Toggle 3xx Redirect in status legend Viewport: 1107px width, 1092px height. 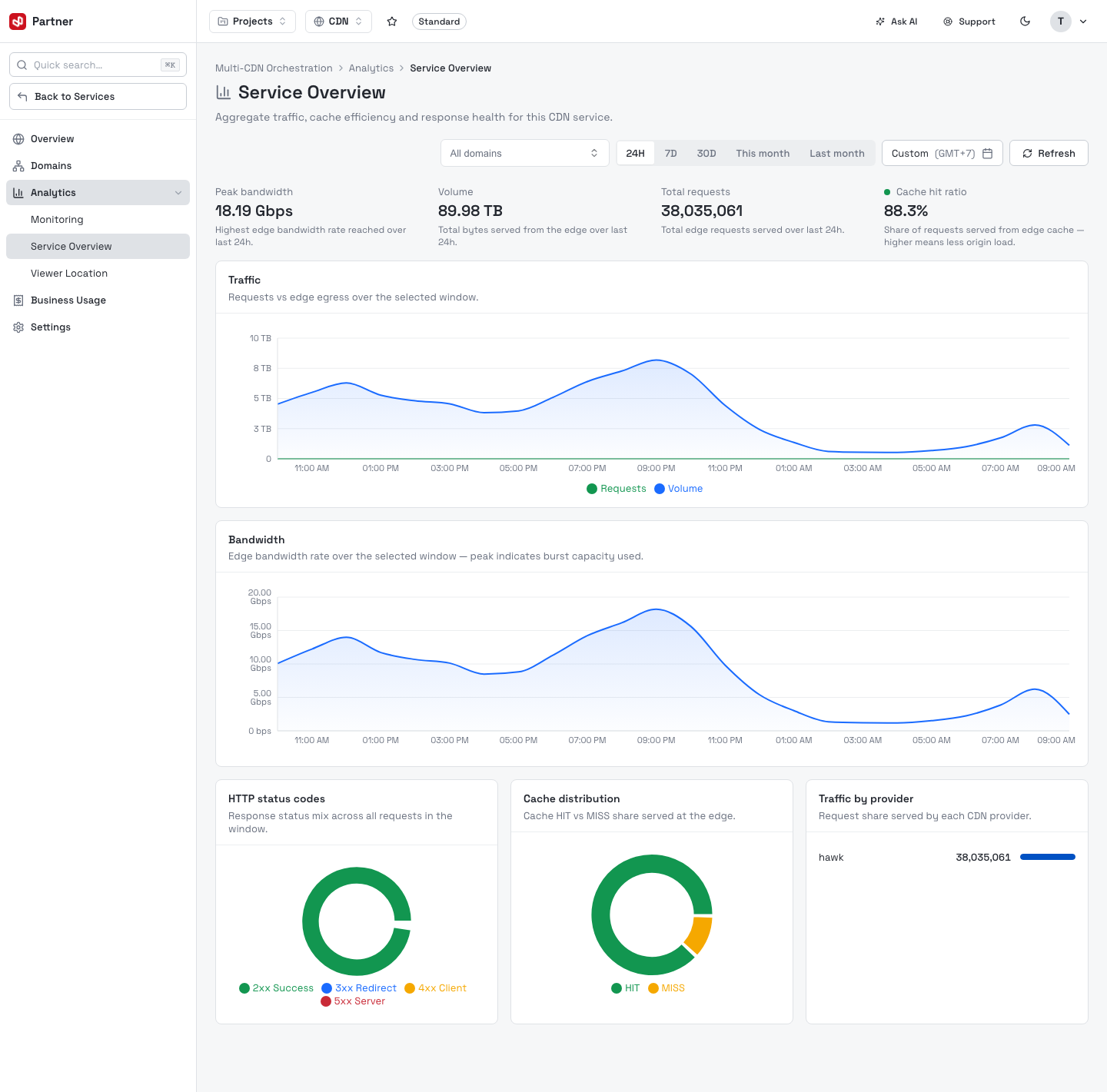(x=359, y=988)
